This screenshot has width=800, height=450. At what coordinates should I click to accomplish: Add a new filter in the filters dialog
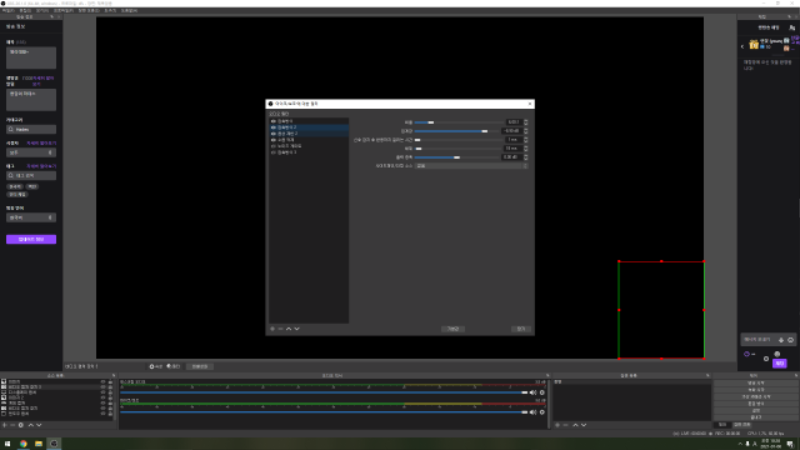pyautogui.click(x=272, y=329)
